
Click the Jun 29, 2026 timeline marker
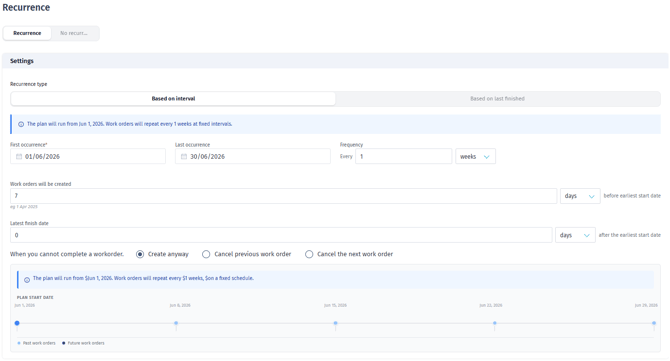point(654,323)
